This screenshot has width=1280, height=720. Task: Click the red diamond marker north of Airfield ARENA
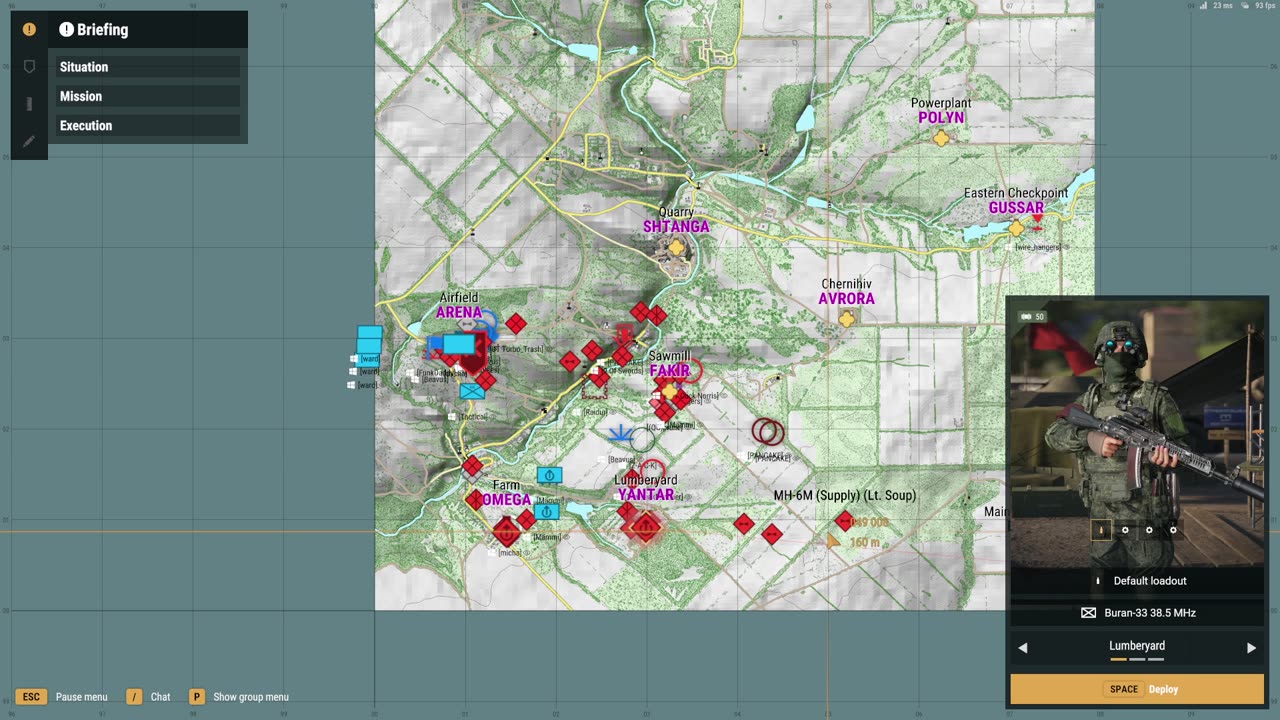[516, 323]
